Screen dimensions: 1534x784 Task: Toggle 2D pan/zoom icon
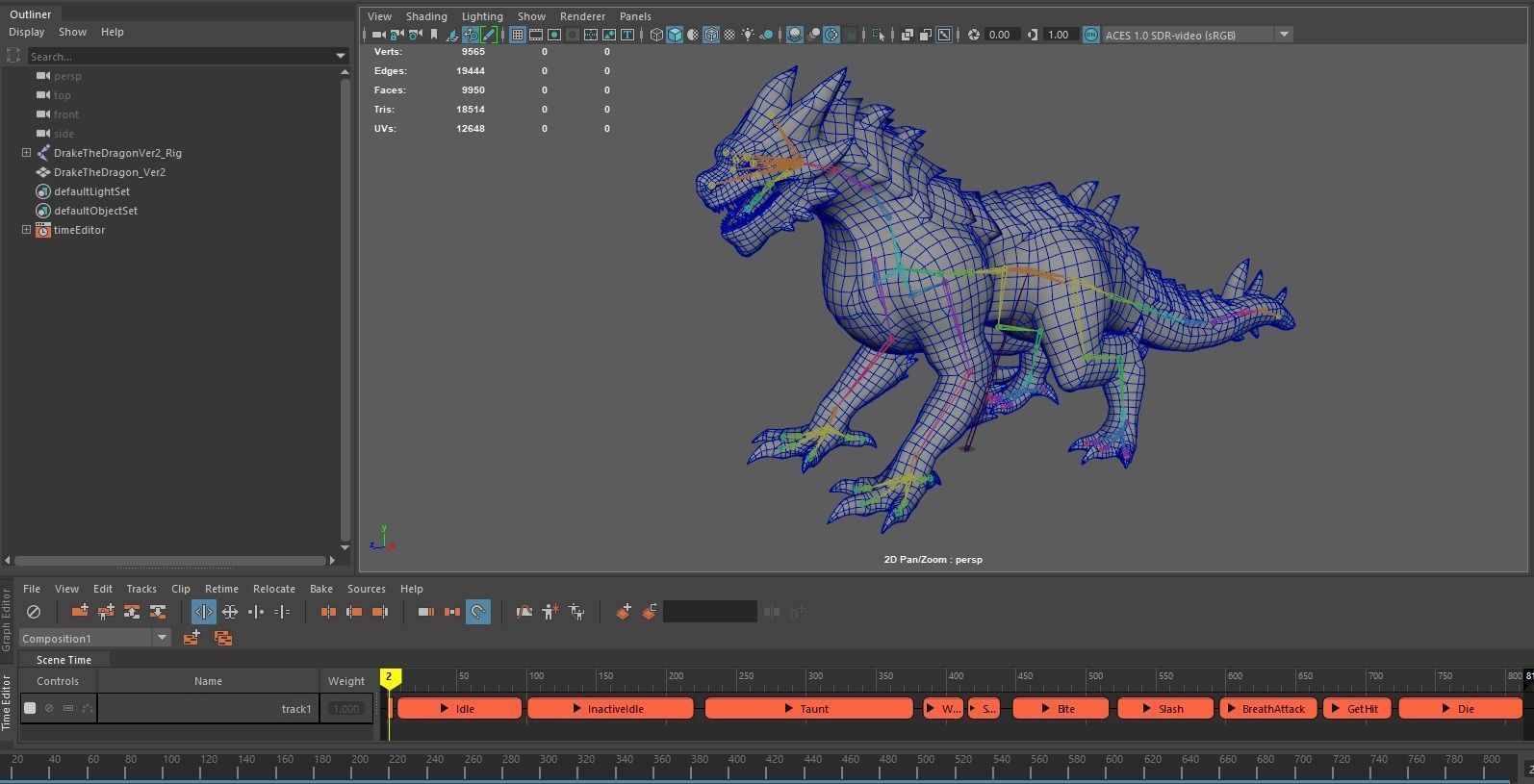tap(471, 35)
